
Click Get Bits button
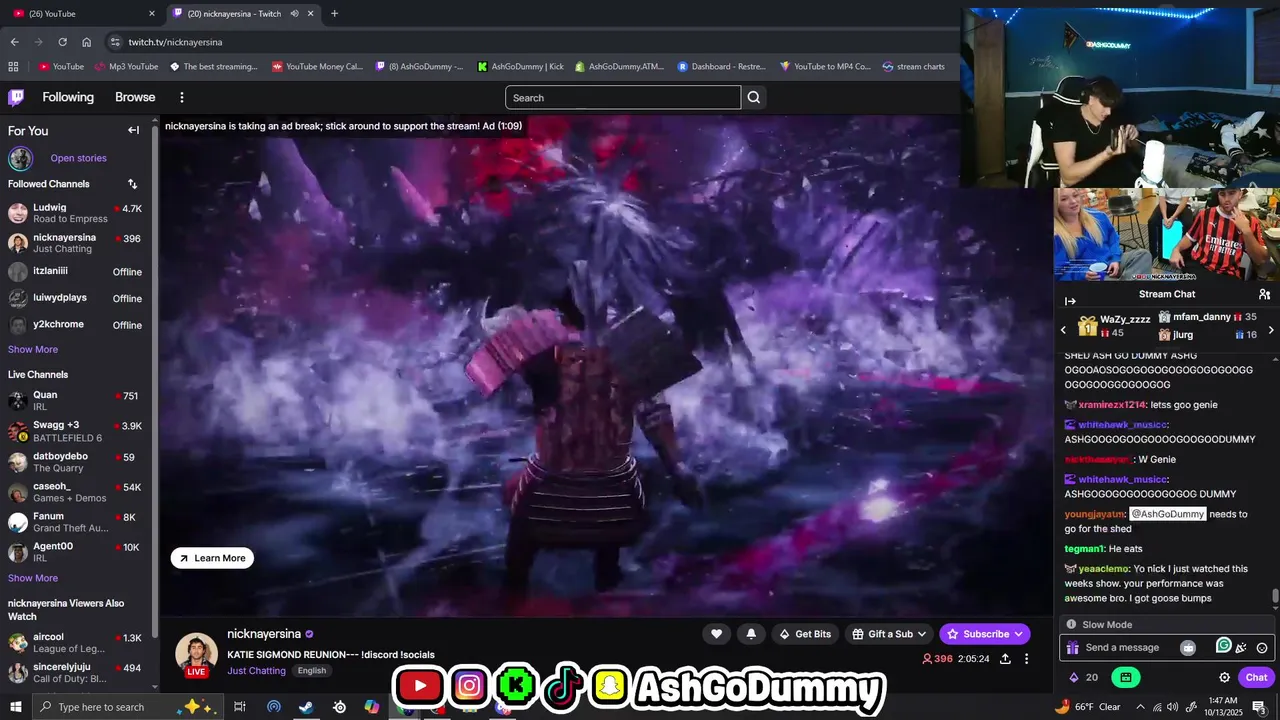click(x=805, y=634)
